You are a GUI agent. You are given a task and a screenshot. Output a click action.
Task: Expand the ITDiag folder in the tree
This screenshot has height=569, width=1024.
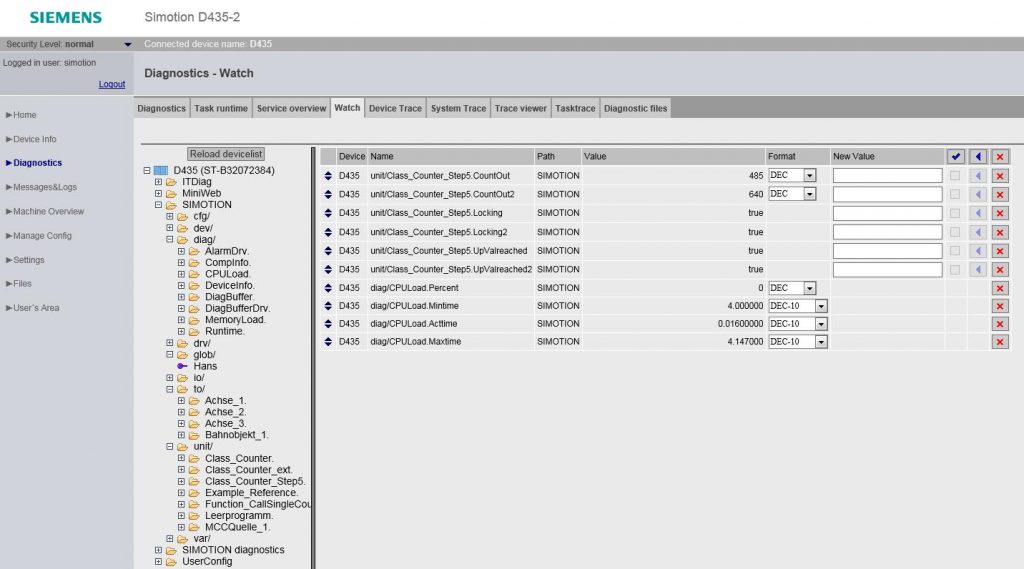tap(158, 182)
